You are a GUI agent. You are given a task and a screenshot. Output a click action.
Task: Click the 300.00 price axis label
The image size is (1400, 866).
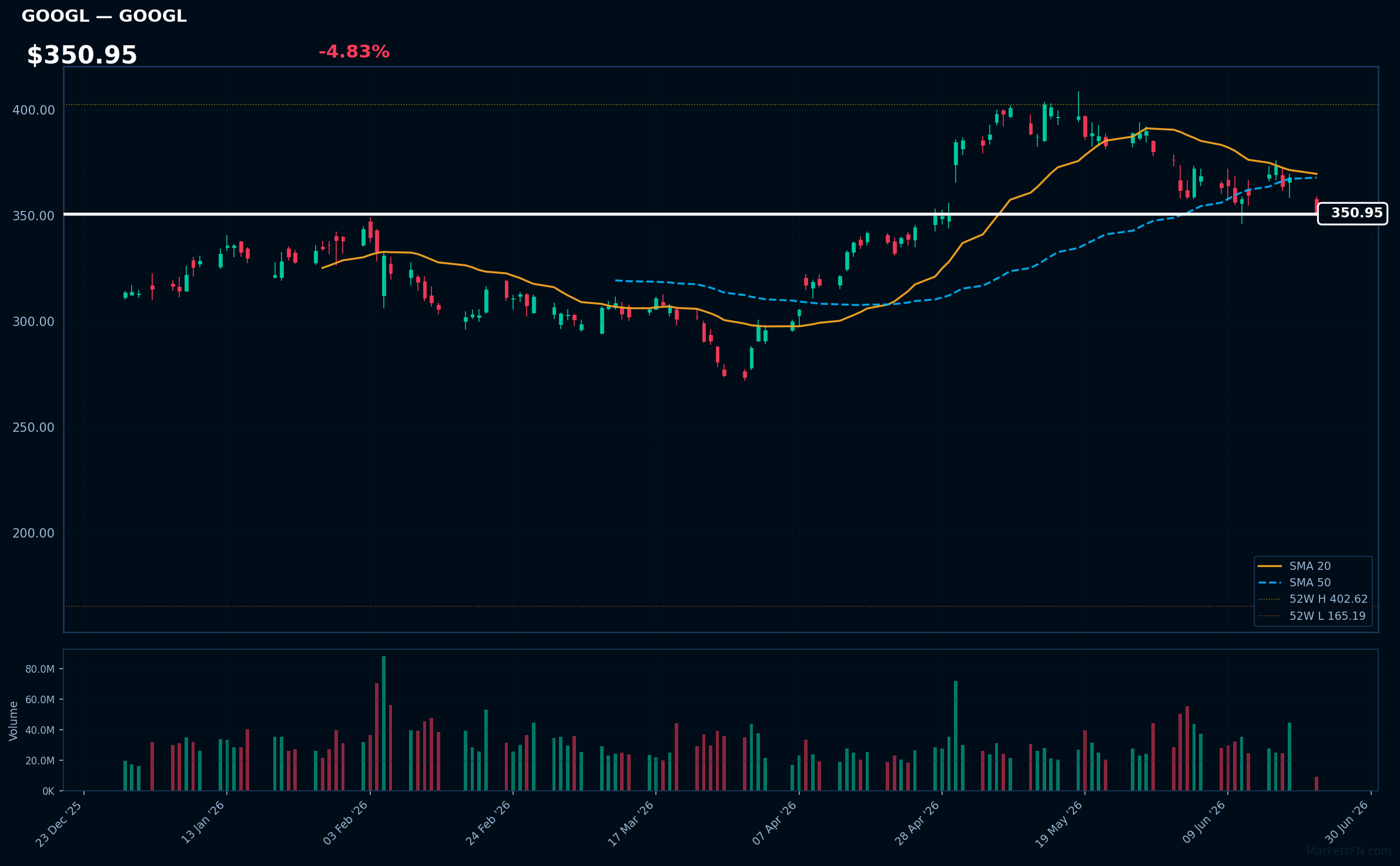34,322
